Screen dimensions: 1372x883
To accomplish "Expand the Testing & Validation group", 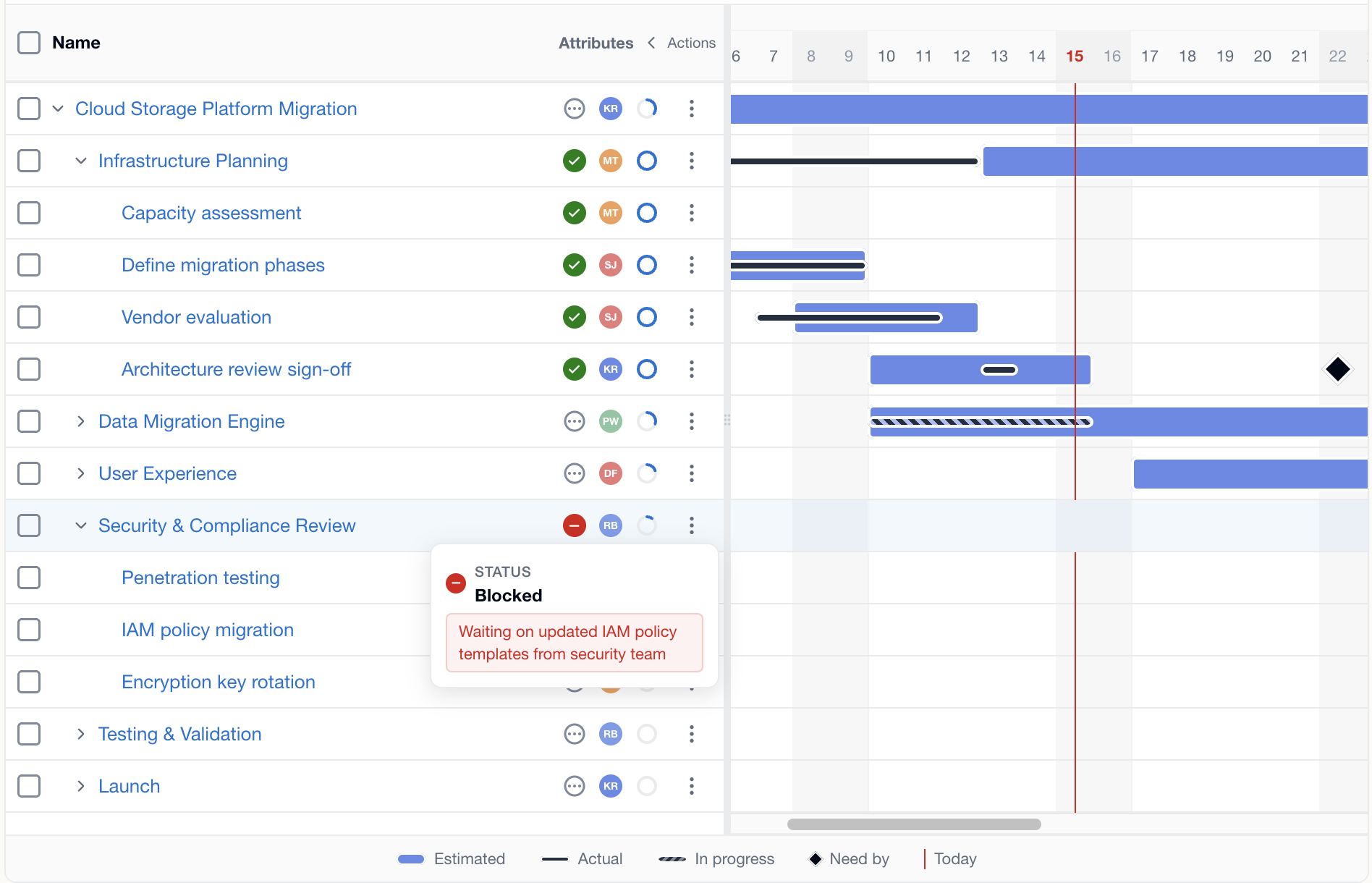I will [80, 734].
